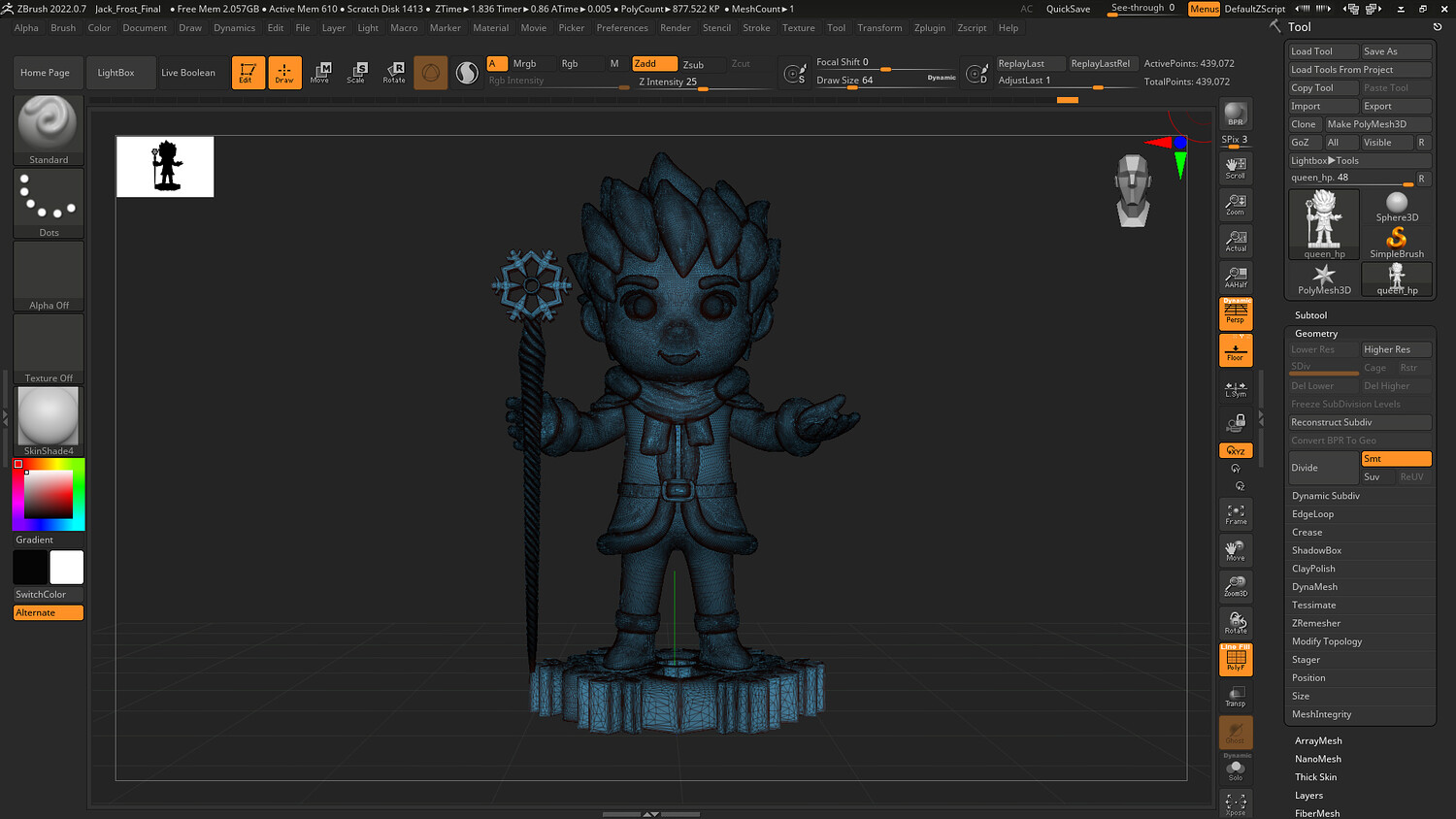Click the Zoom3D navigation icon
The height and width of the screenshot is (819, 1456).
1236,587
